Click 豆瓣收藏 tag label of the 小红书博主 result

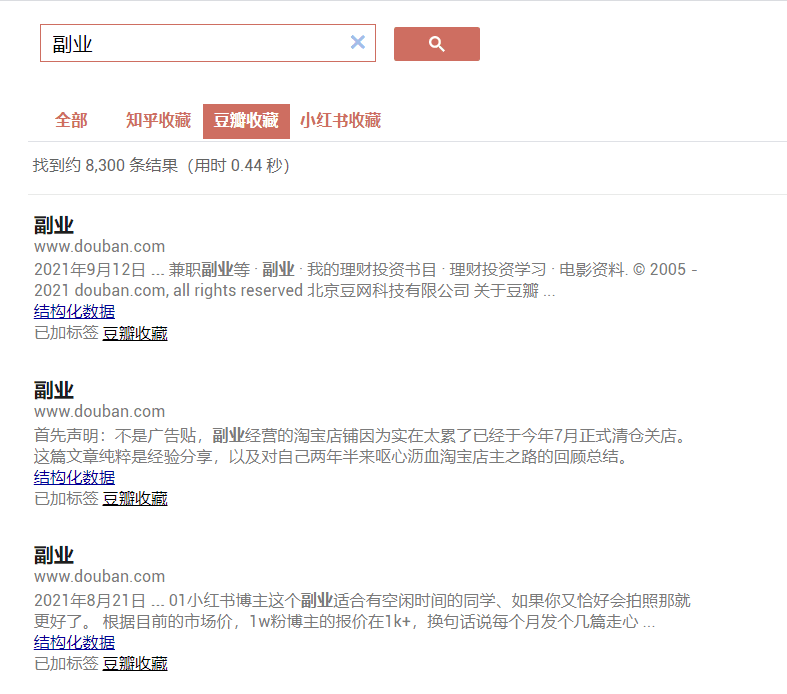tap(135, 663)
